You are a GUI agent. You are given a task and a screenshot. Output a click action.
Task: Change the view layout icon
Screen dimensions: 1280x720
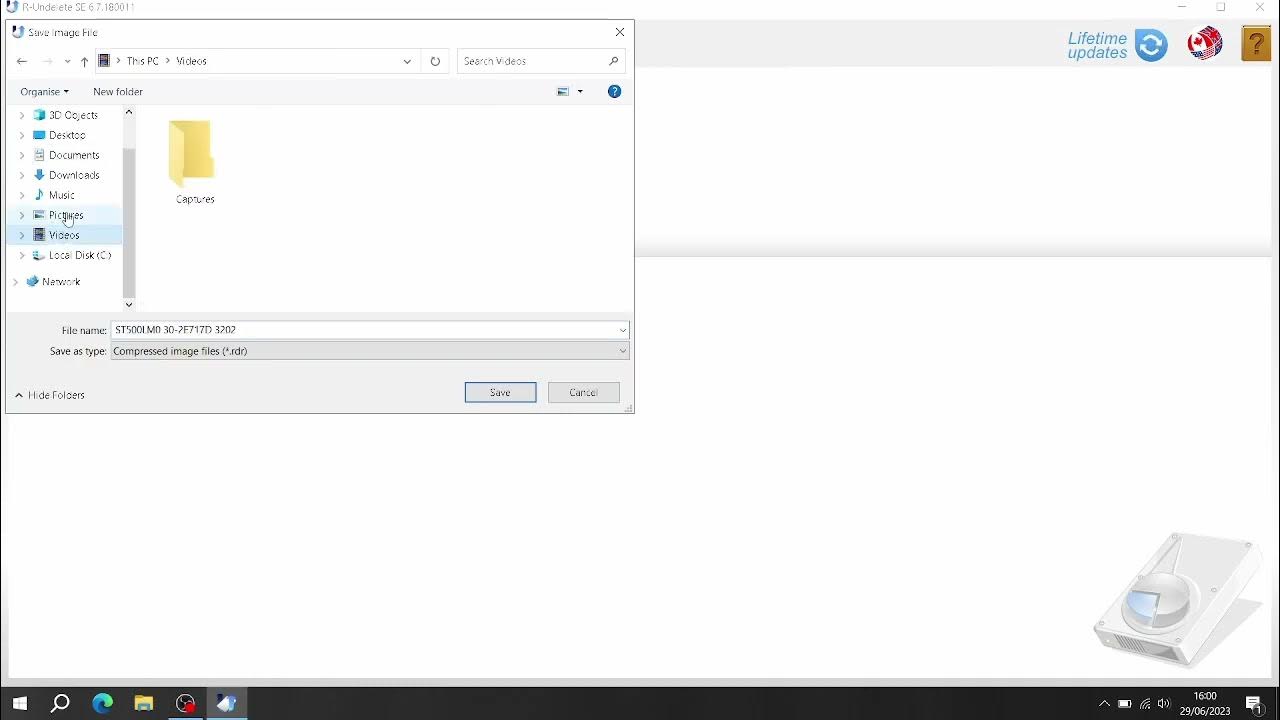coord(563,91)
